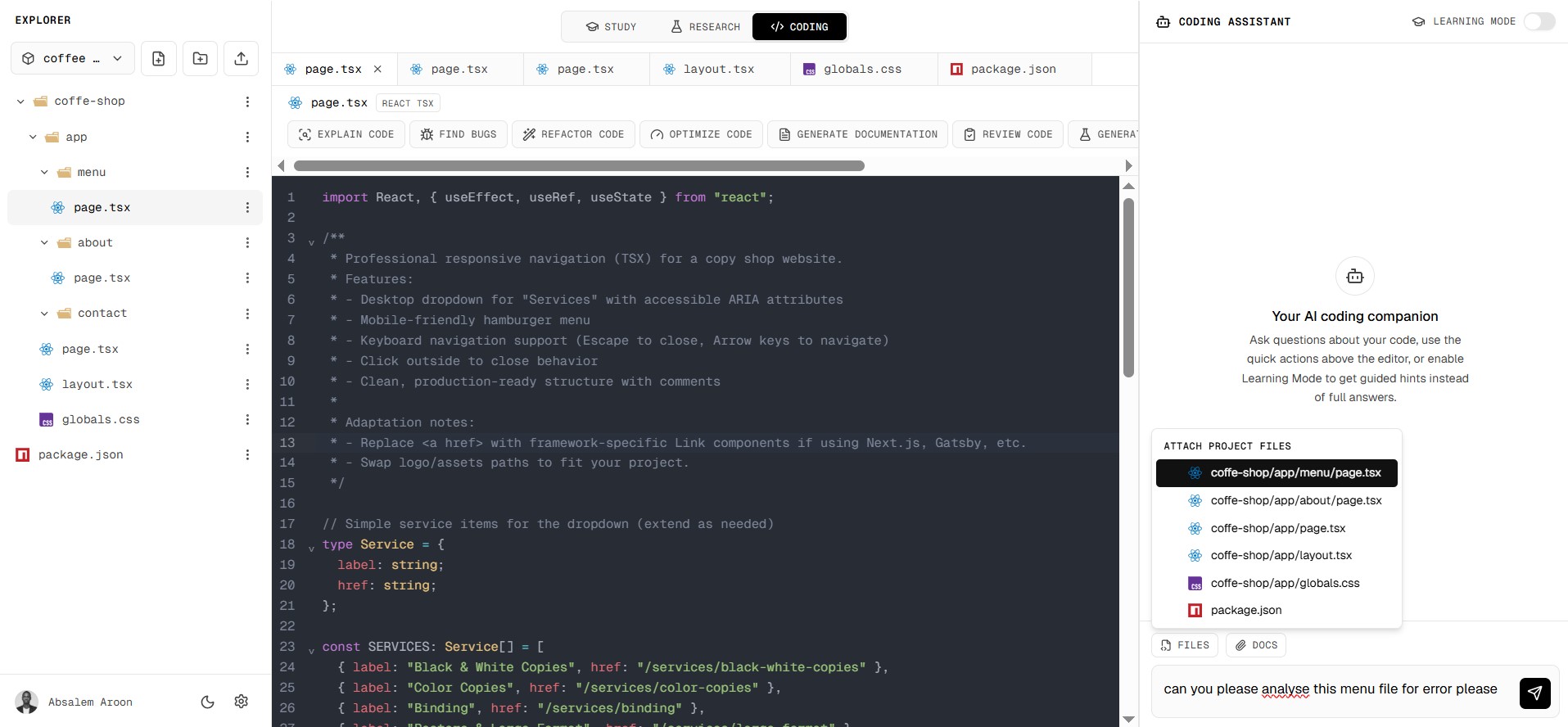Open more options for globals.css
Screen dimensions: 1568x727
click(247, 419)
